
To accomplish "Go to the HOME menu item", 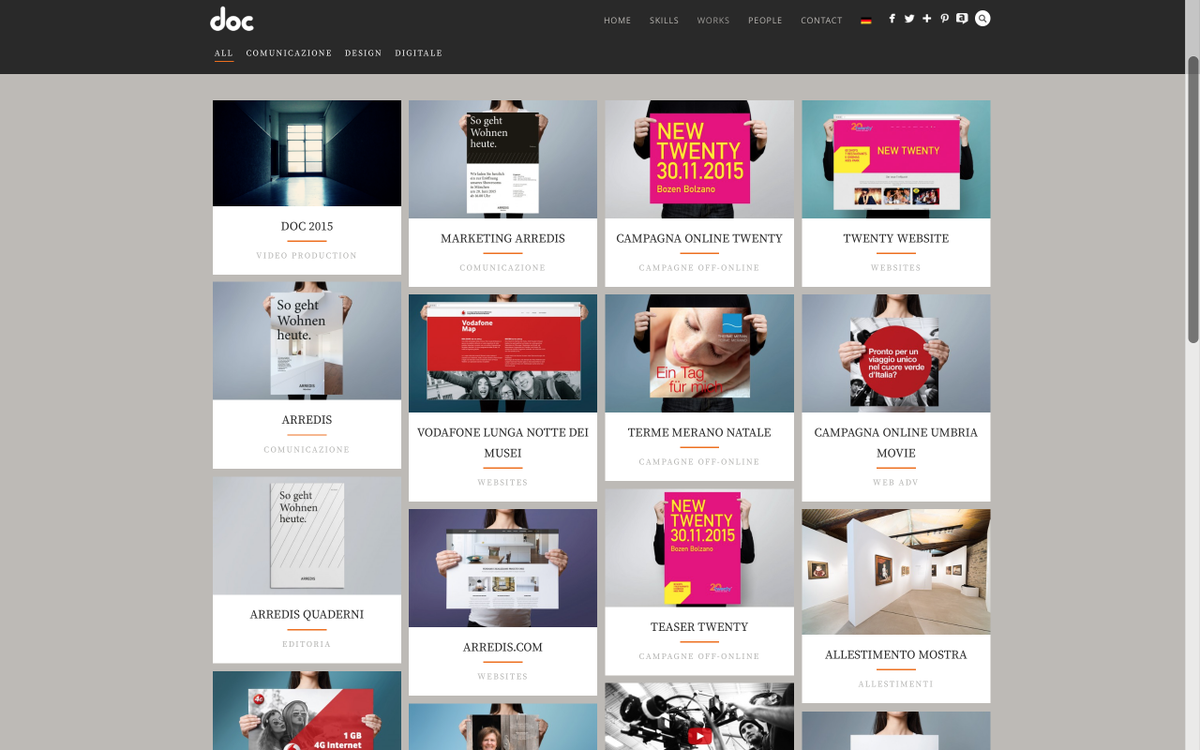I will (617, 20).
